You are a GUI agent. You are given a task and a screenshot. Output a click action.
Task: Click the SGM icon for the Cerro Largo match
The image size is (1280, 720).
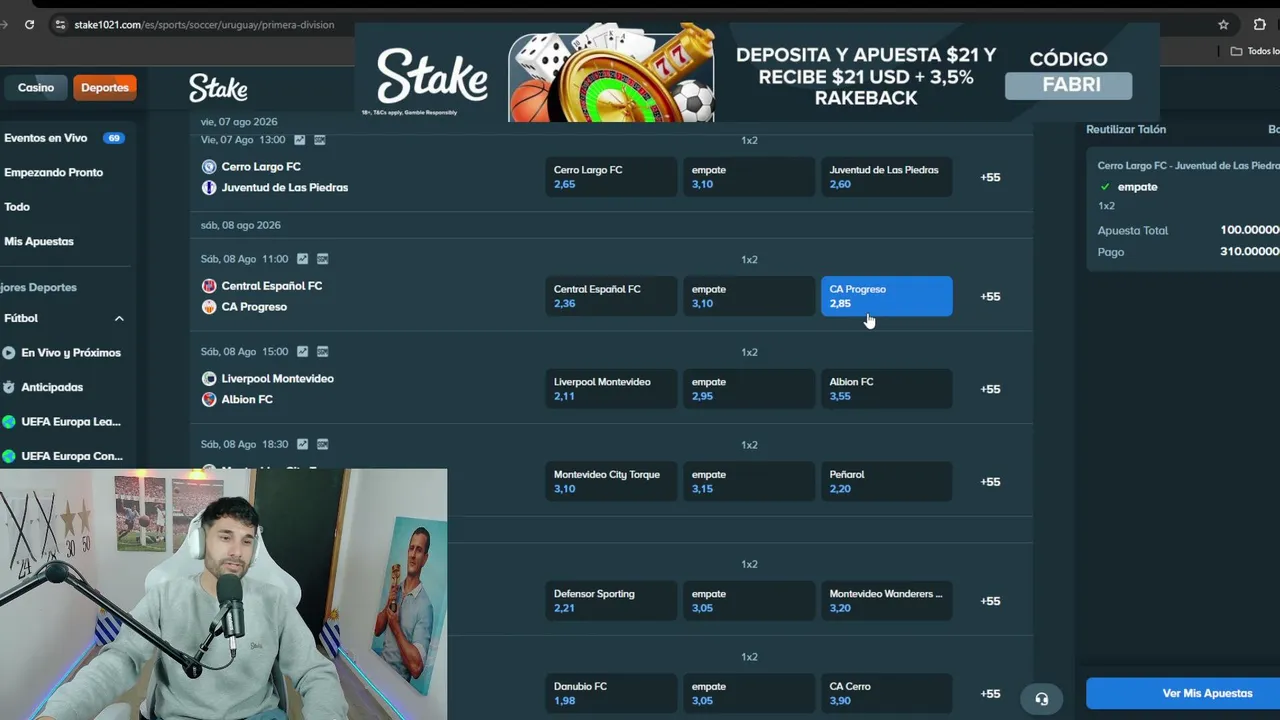tap(320, 140)
